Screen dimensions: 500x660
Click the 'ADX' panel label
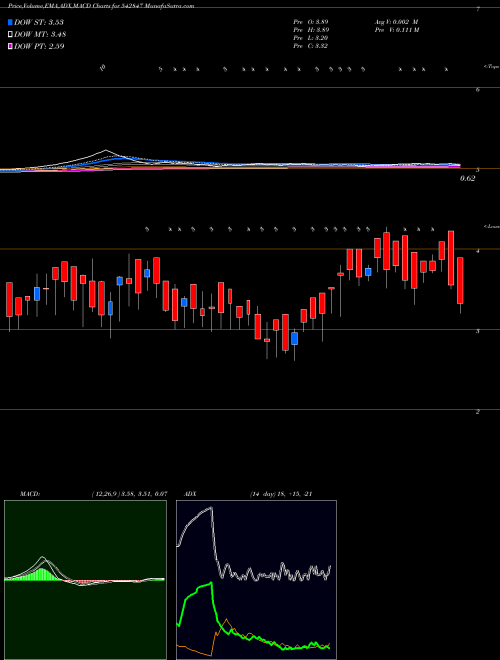[191, 494]
